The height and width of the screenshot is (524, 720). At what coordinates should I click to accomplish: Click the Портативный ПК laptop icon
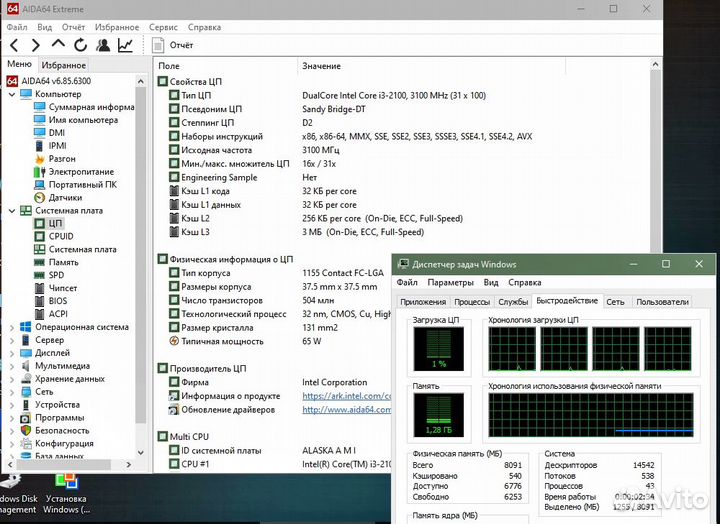(x=39, y=185)
